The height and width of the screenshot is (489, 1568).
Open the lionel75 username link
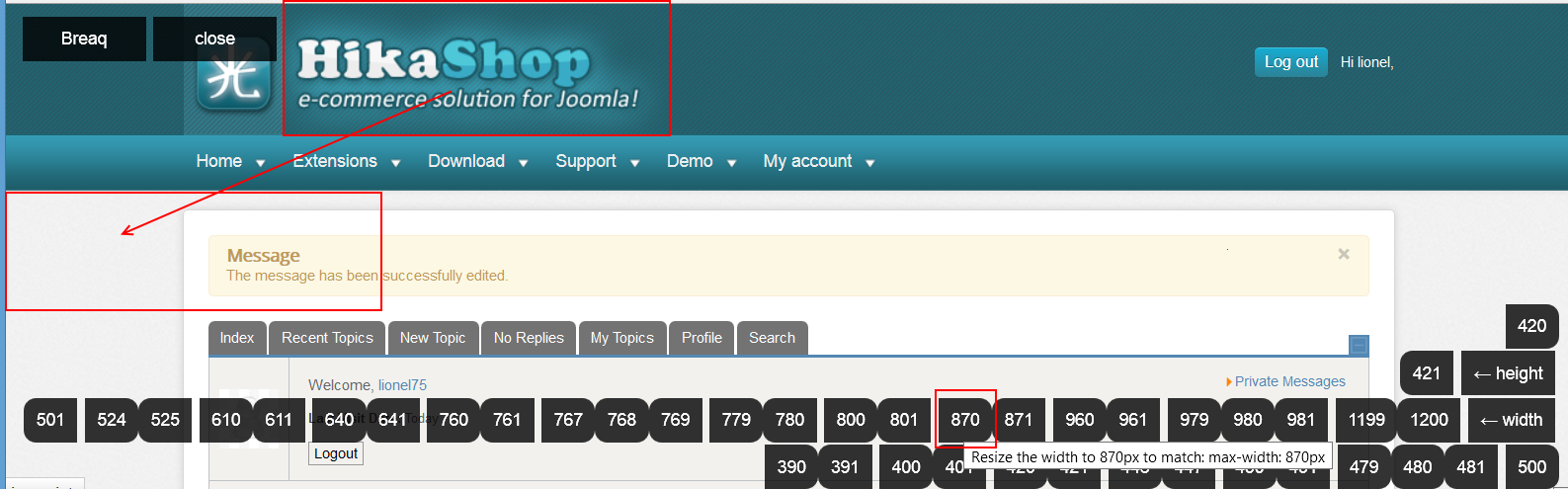click(x=402, y=385)
